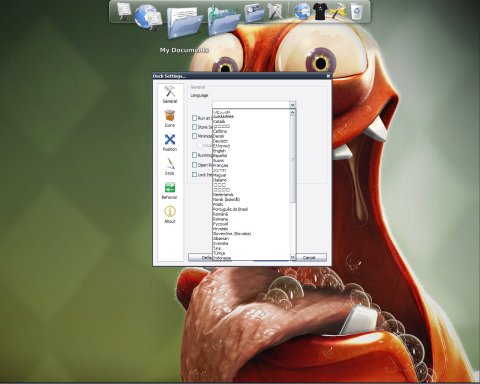Click the crossed tools icon in dock
Image resolution: width=480 pixels, height=384 pixels.
pos(275,11)
